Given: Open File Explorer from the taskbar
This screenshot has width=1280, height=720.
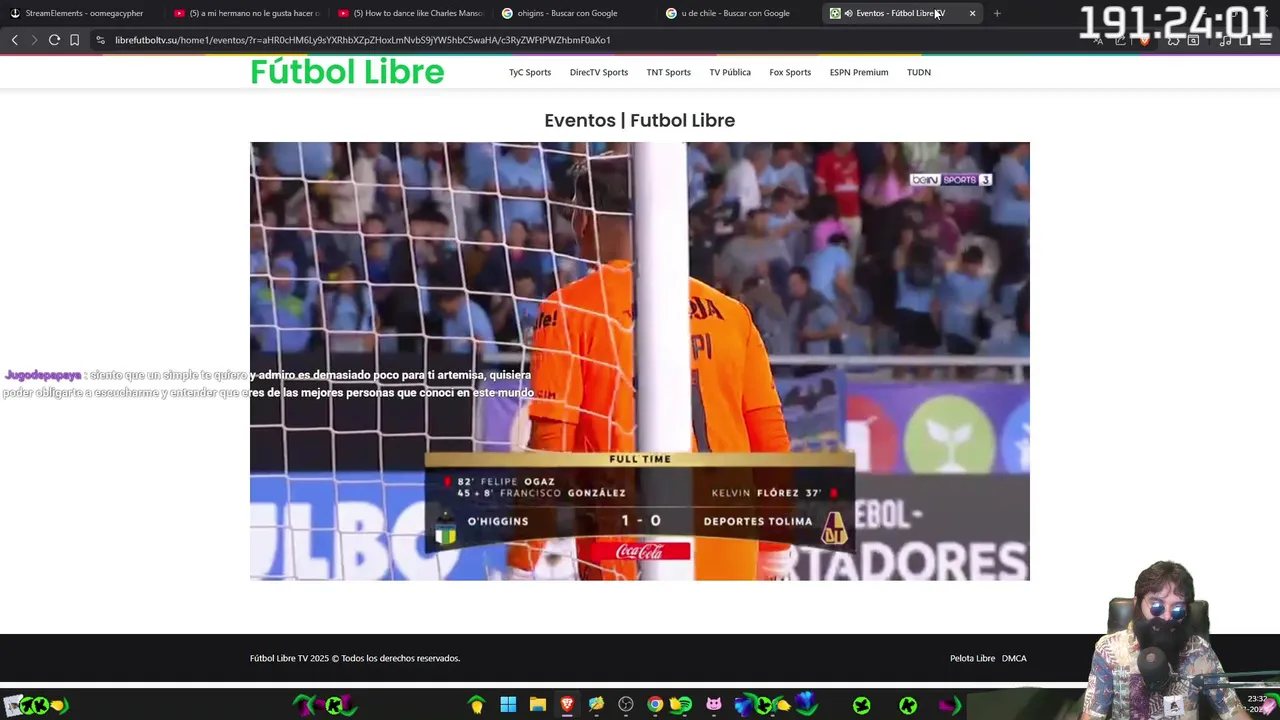Looking at the screenshot, I should click(537, 705).
